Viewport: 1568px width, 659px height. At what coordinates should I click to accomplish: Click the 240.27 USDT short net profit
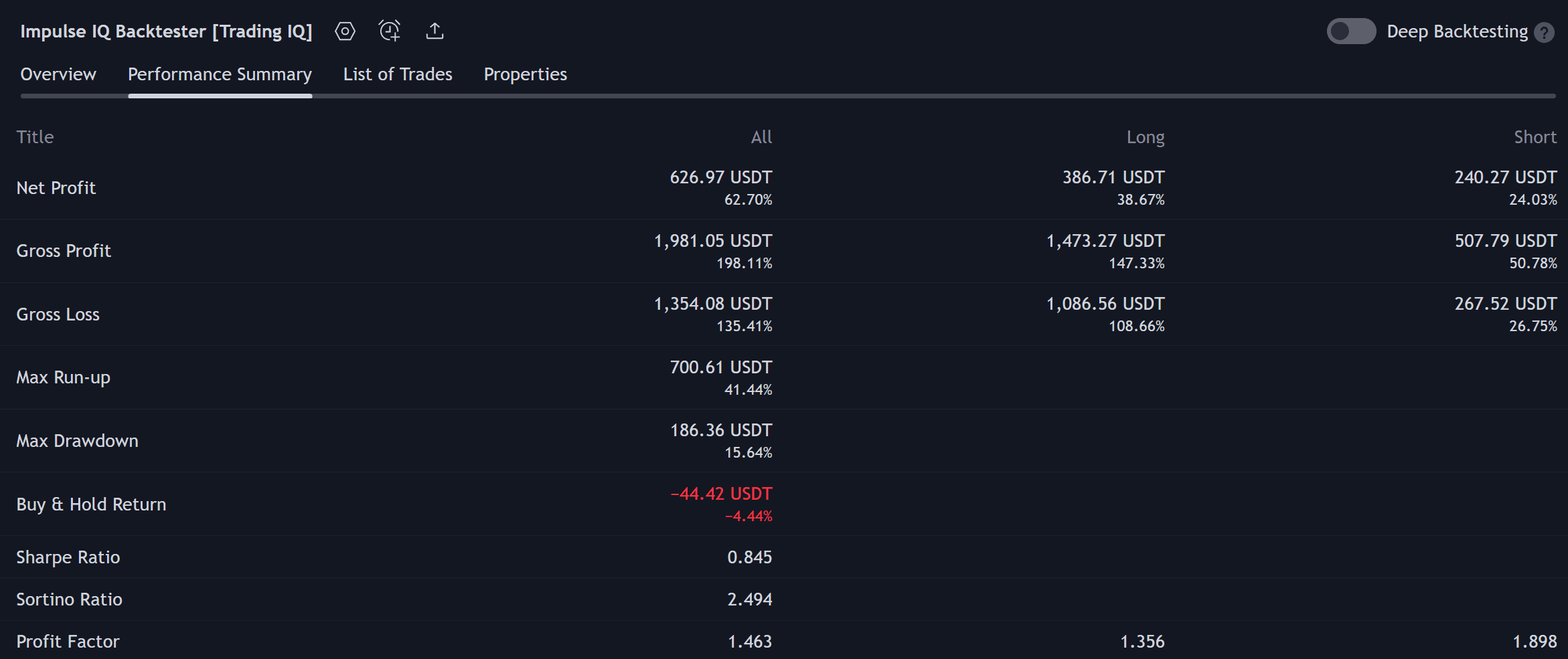(x=1506, y=177)
